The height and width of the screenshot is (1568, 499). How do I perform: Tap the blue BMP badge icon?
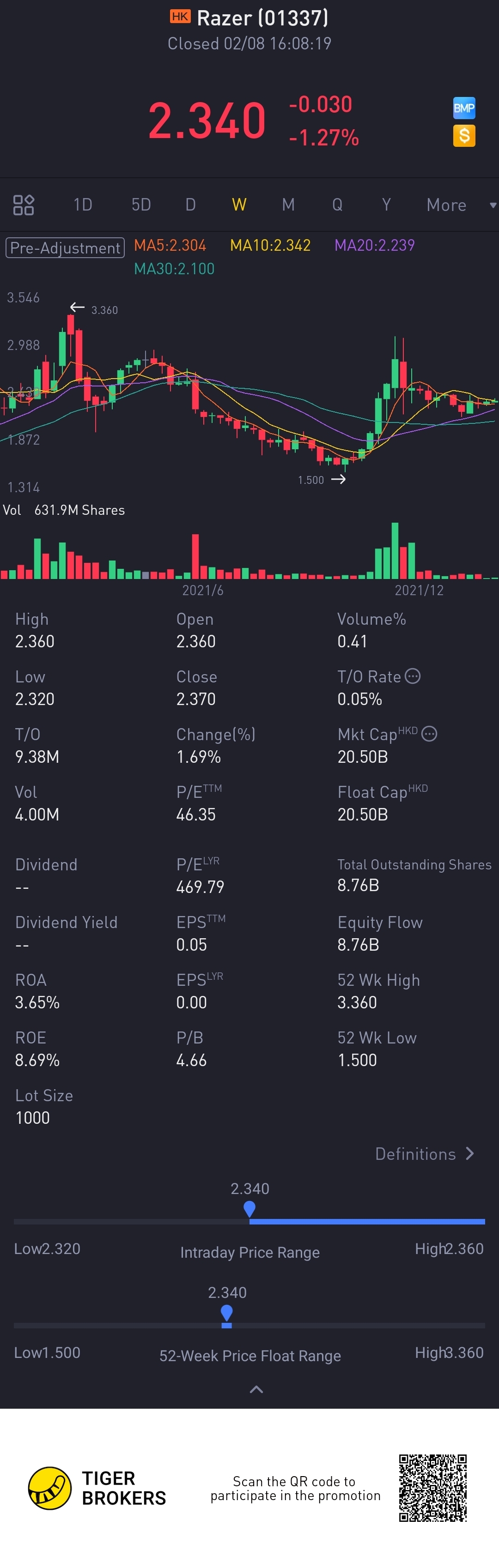[x=464, y=109]
